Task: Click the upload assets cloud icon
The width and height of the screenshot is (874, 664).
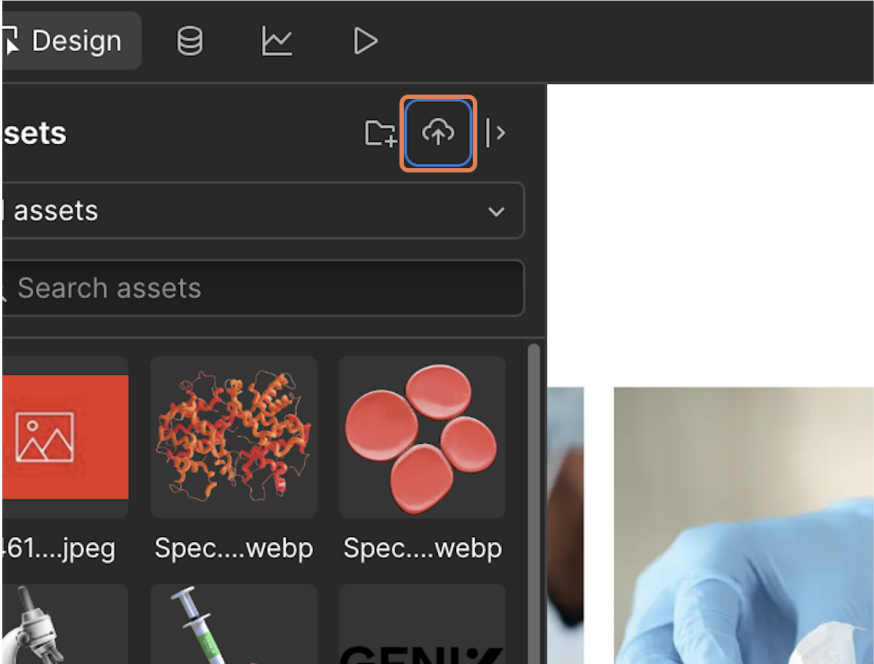Action: click(438, 133)
